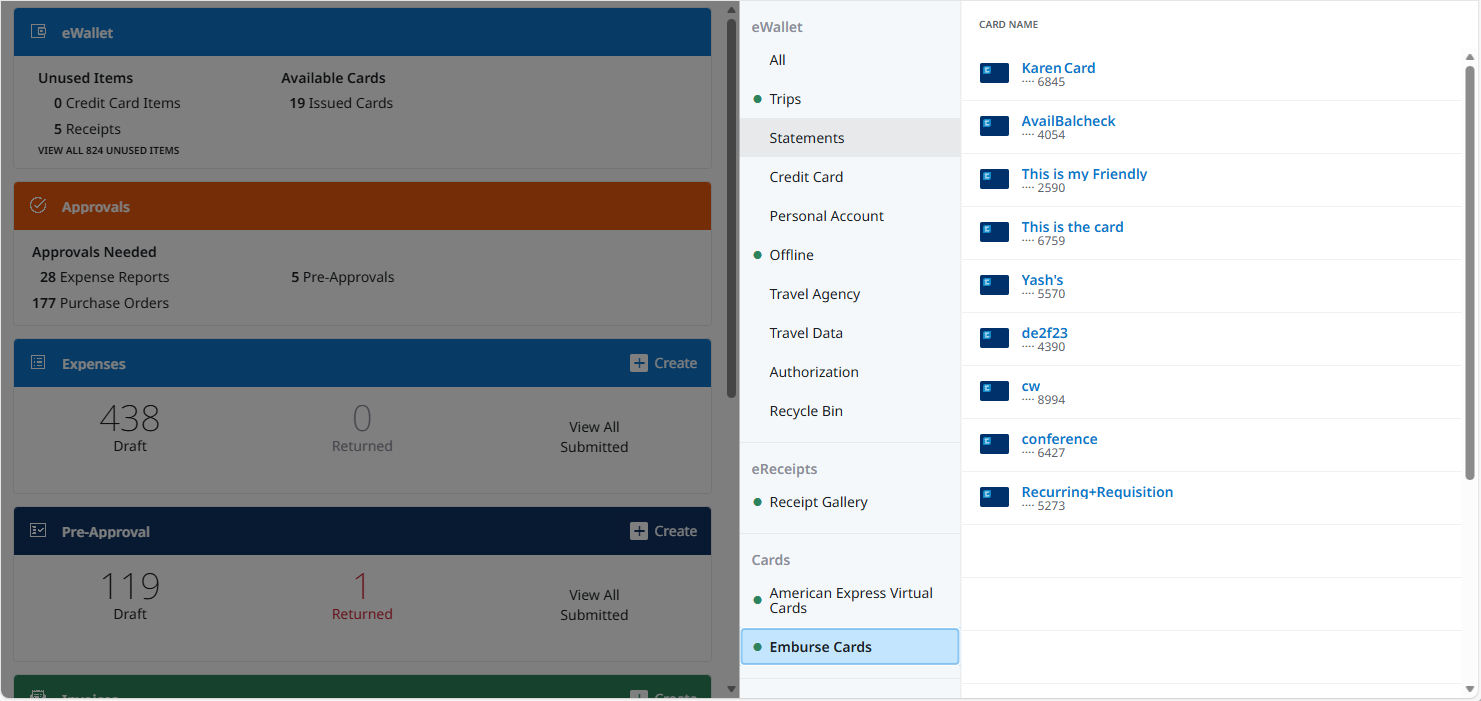Select the Emburse Cards tab

coord(821,646)
